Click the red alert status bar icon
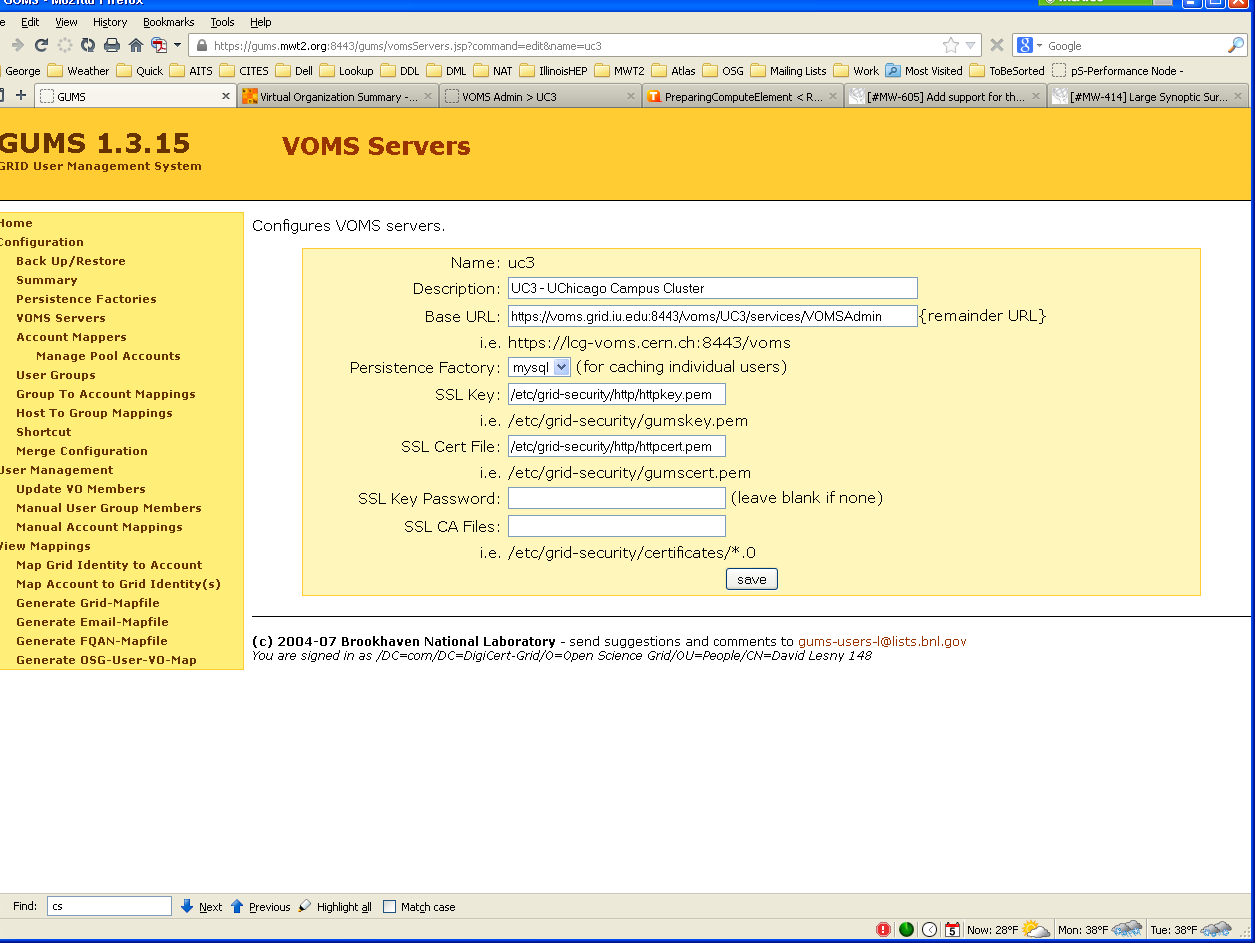The height and width of the screenshot is (943, 1255). pyautogui.click(x=883, y=929)
